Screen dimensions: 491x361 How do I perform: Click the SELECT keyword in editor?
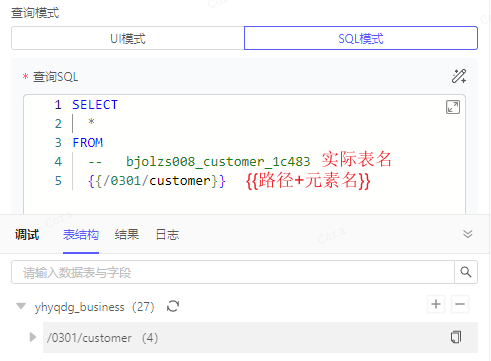(x=95, y=105)
